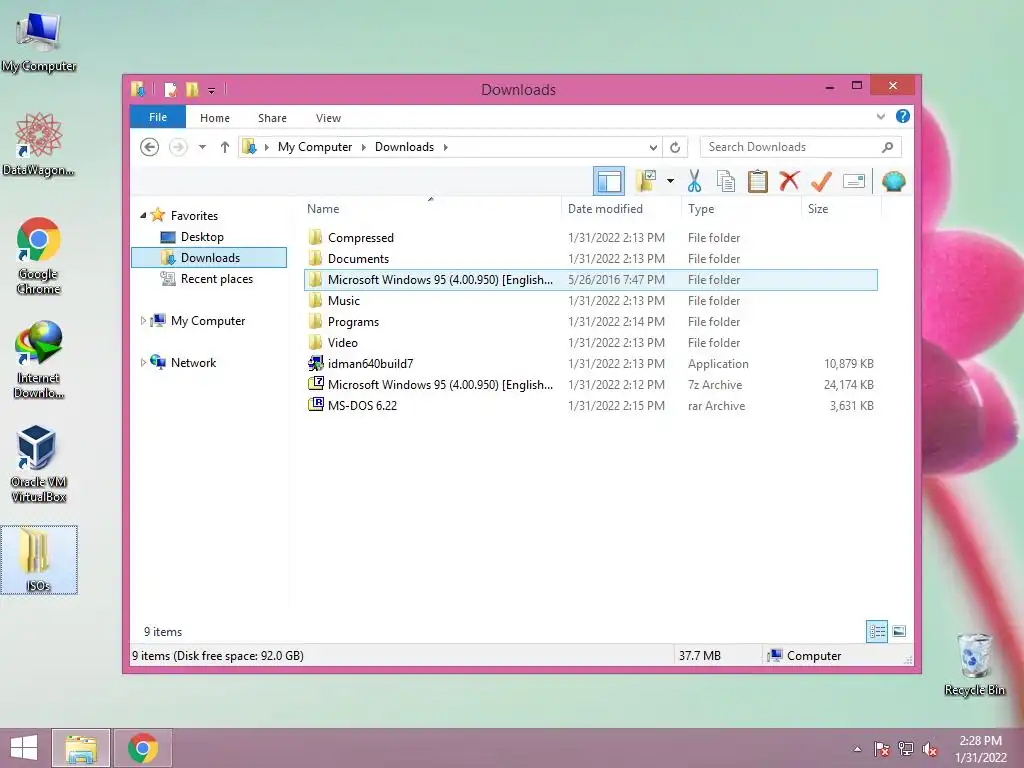
Task: Collapse the Favorites tree section
Action: pos(143,215)
